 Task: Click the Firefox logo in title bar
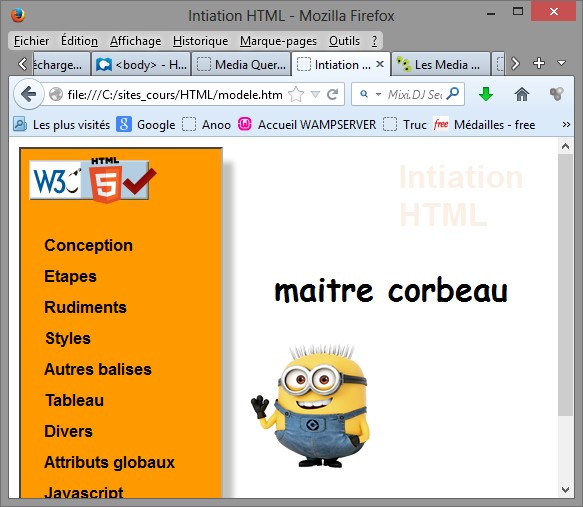pos(17,15)
